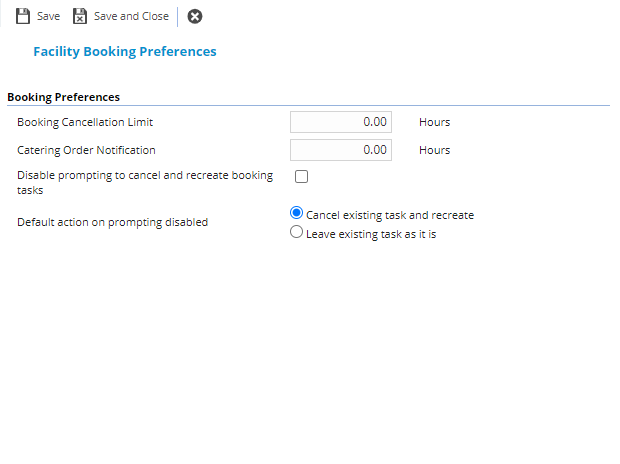The image size is (620, 464).
Task: Focus the Catering Order Notification field
Action: pyautogui.click(x=340, y=150)
